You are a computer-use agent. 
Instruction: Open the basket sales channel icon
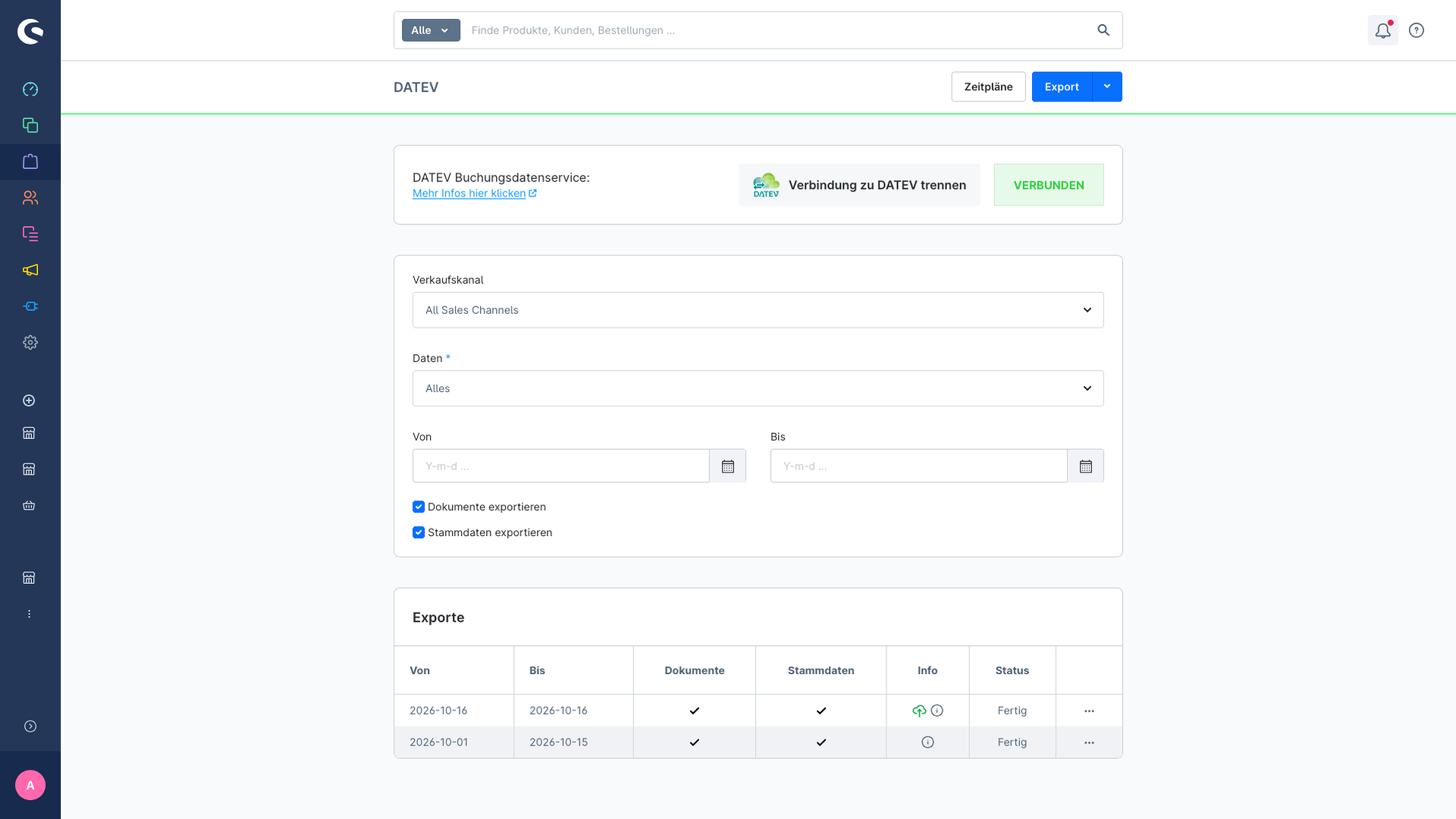pos(29,506)
